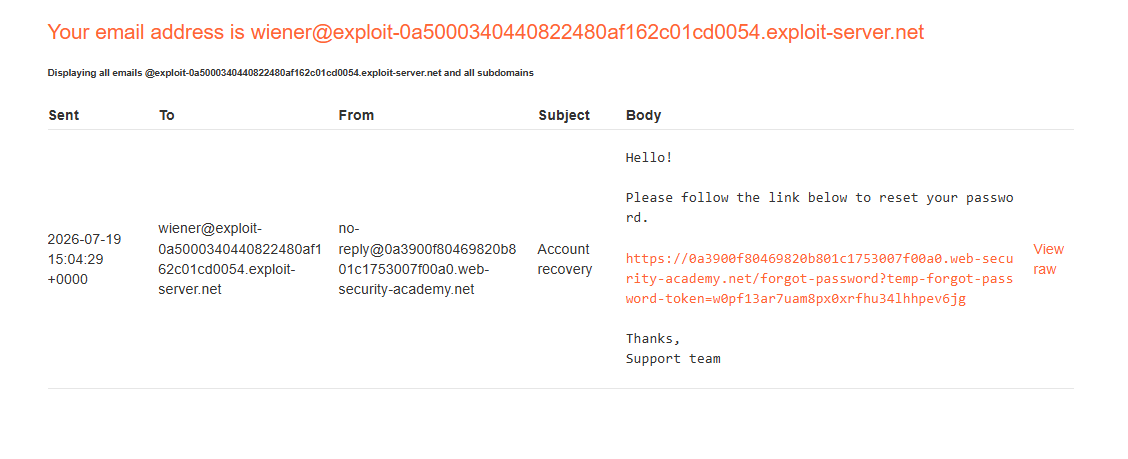Click the View raw link
1128x459 pixels.
1048,259
